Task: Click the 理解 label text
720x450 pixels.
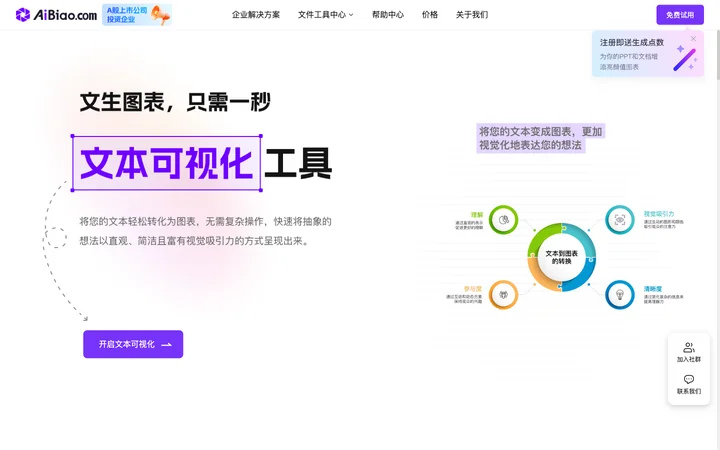Action: point(477,214)
